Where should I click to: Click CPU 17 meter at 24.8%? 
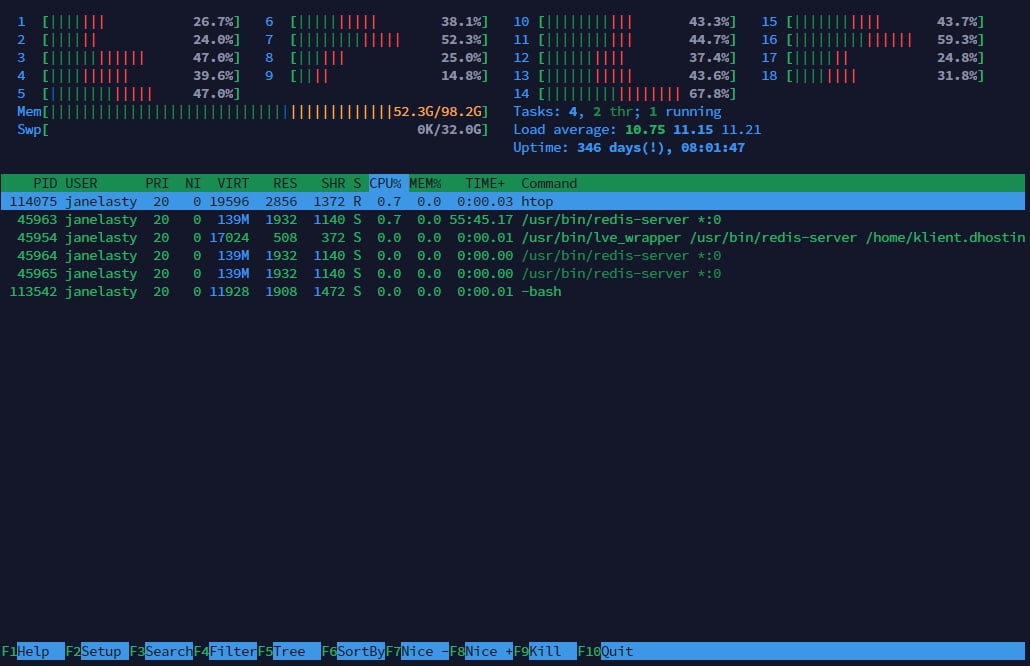(x=873, y=58)
